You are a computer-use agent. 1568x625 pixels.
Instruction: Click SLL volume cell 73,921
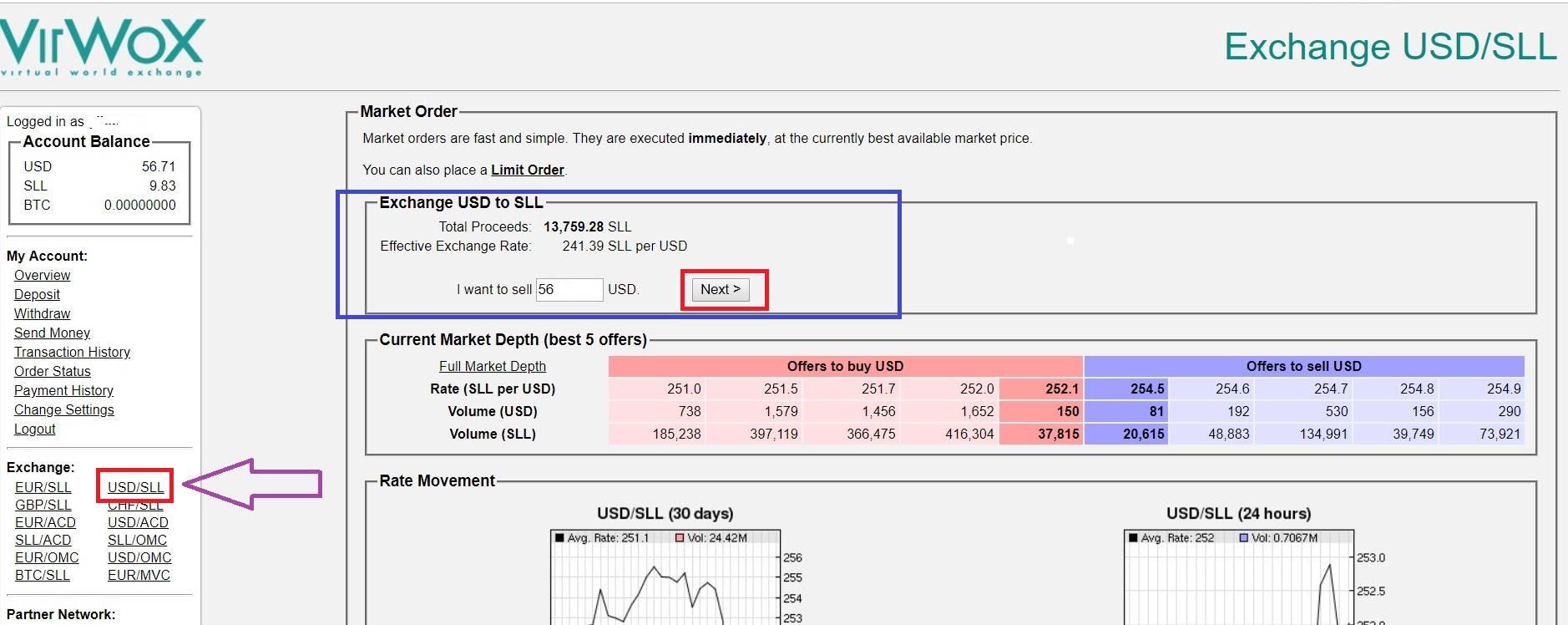pyautogui.click(x=1482, y=434)
